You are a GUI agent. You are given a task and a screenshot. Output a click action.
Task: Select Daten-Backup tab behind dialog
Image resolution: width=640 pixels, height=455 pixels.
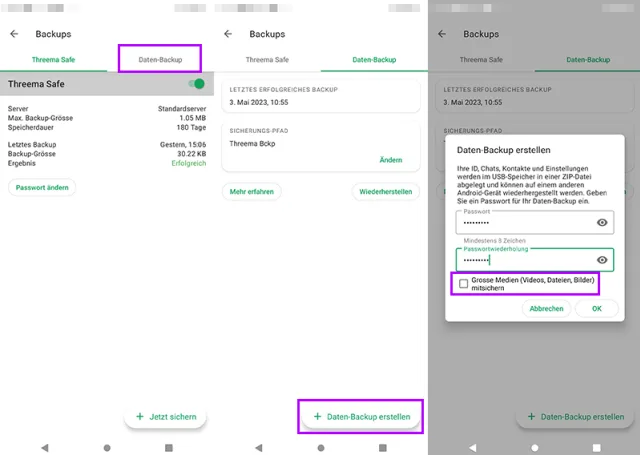(588, 60)
